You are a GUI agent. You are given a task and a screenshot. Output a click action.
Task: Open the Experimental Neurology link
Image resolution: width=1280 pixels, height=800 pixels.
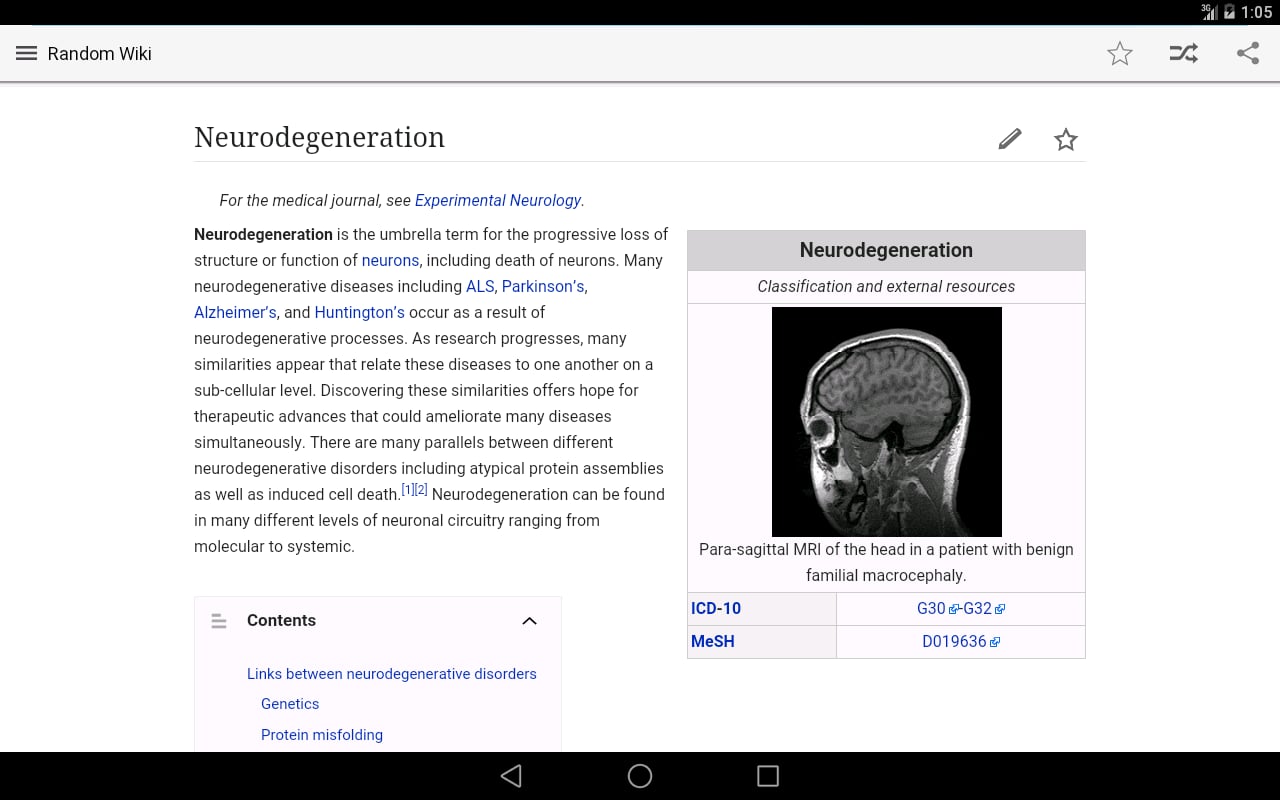(498, 200)
